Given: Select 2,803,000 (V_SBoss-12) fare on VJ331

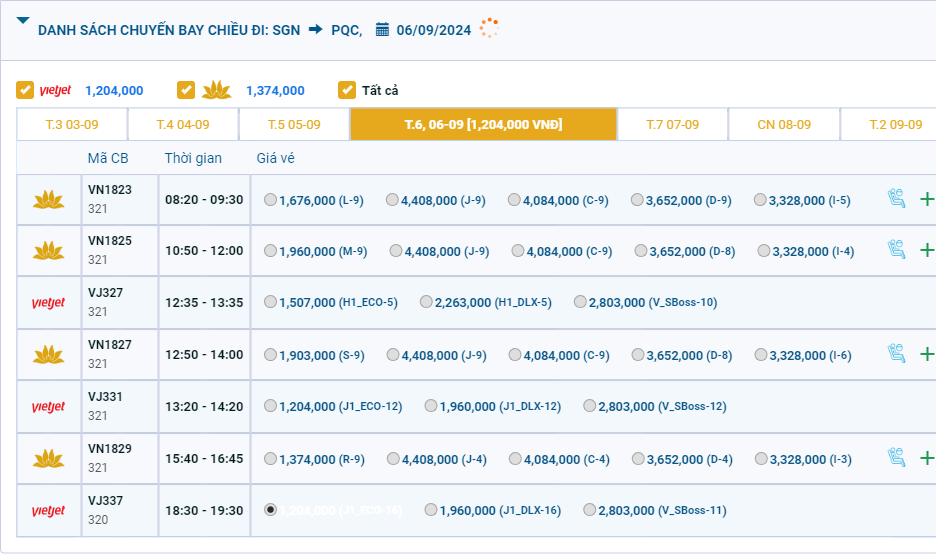Looking at the screenshot, I should 590,406.
